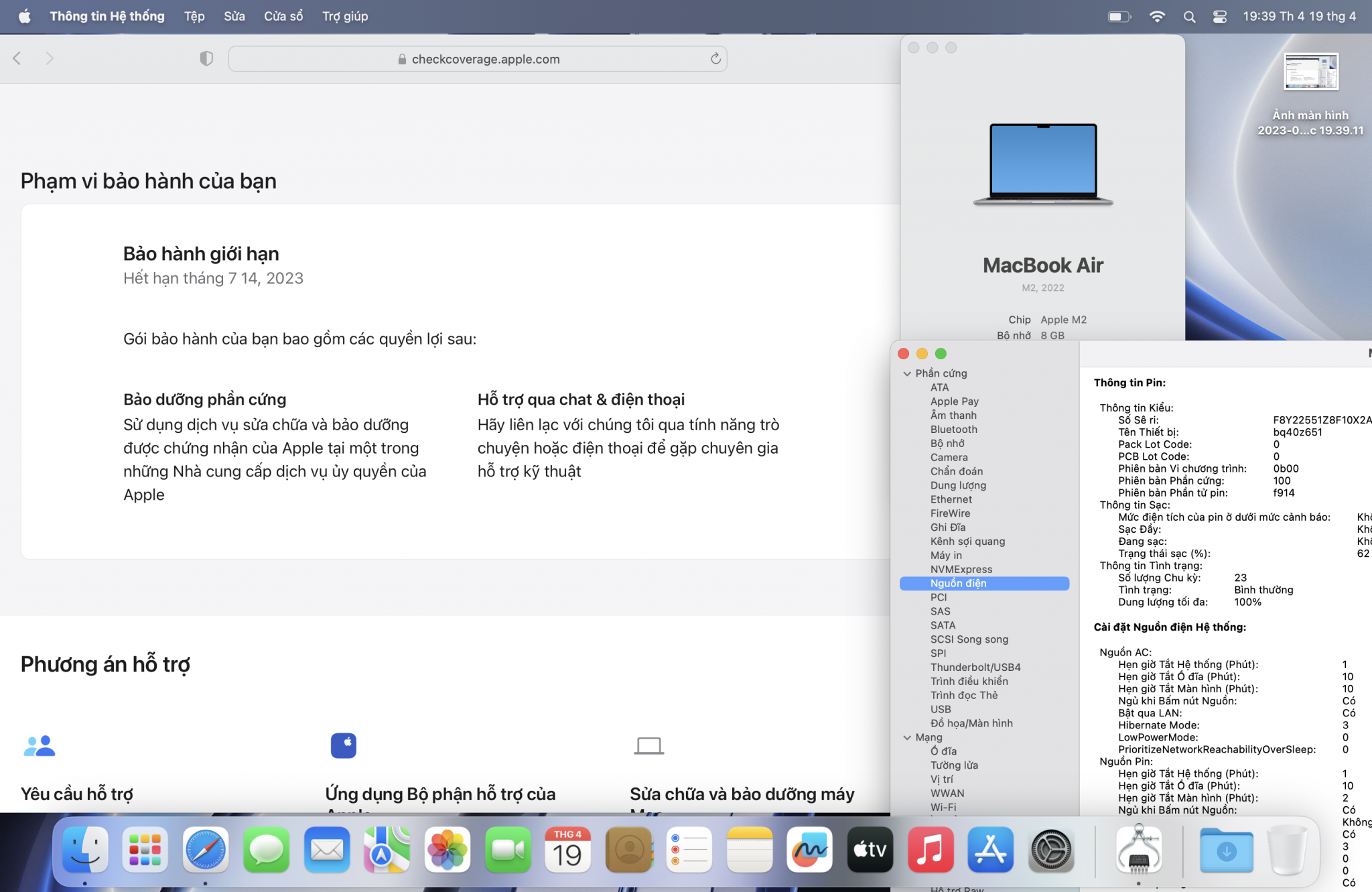1372x892 pixels.
Task: Launch App Store from the Dock
Action: [990, 850]
